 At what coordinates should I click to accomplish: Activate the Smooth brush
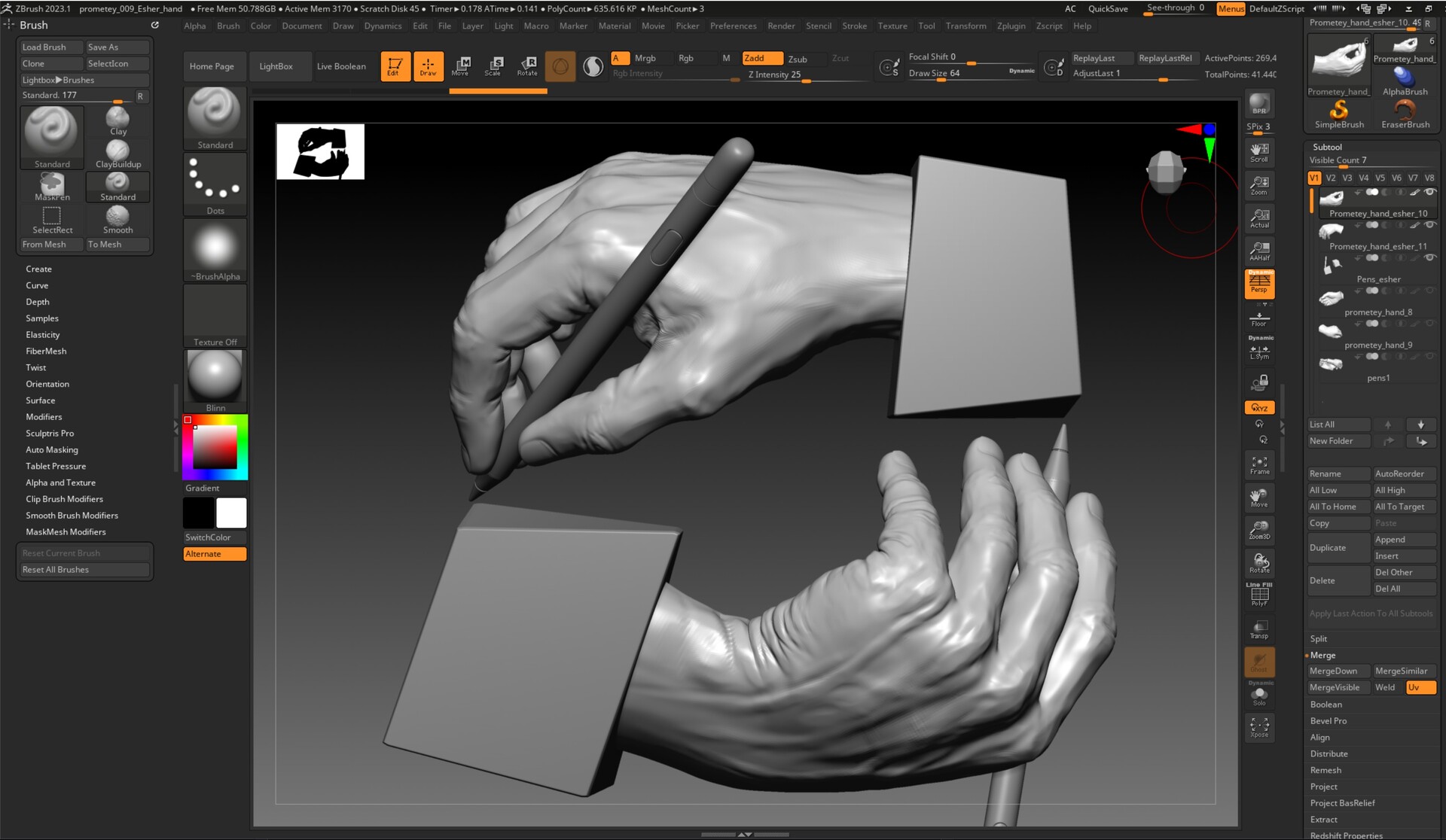117,218
